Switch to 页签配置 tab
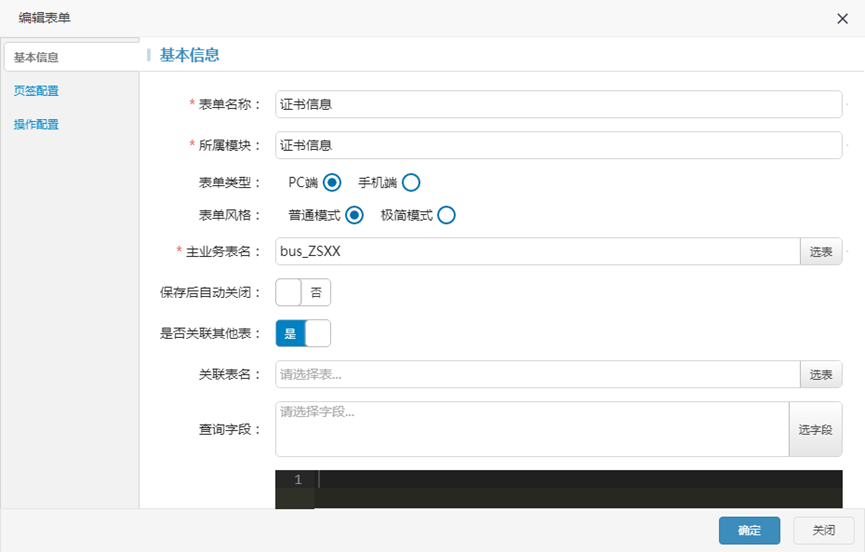 [x=36, y=91]
